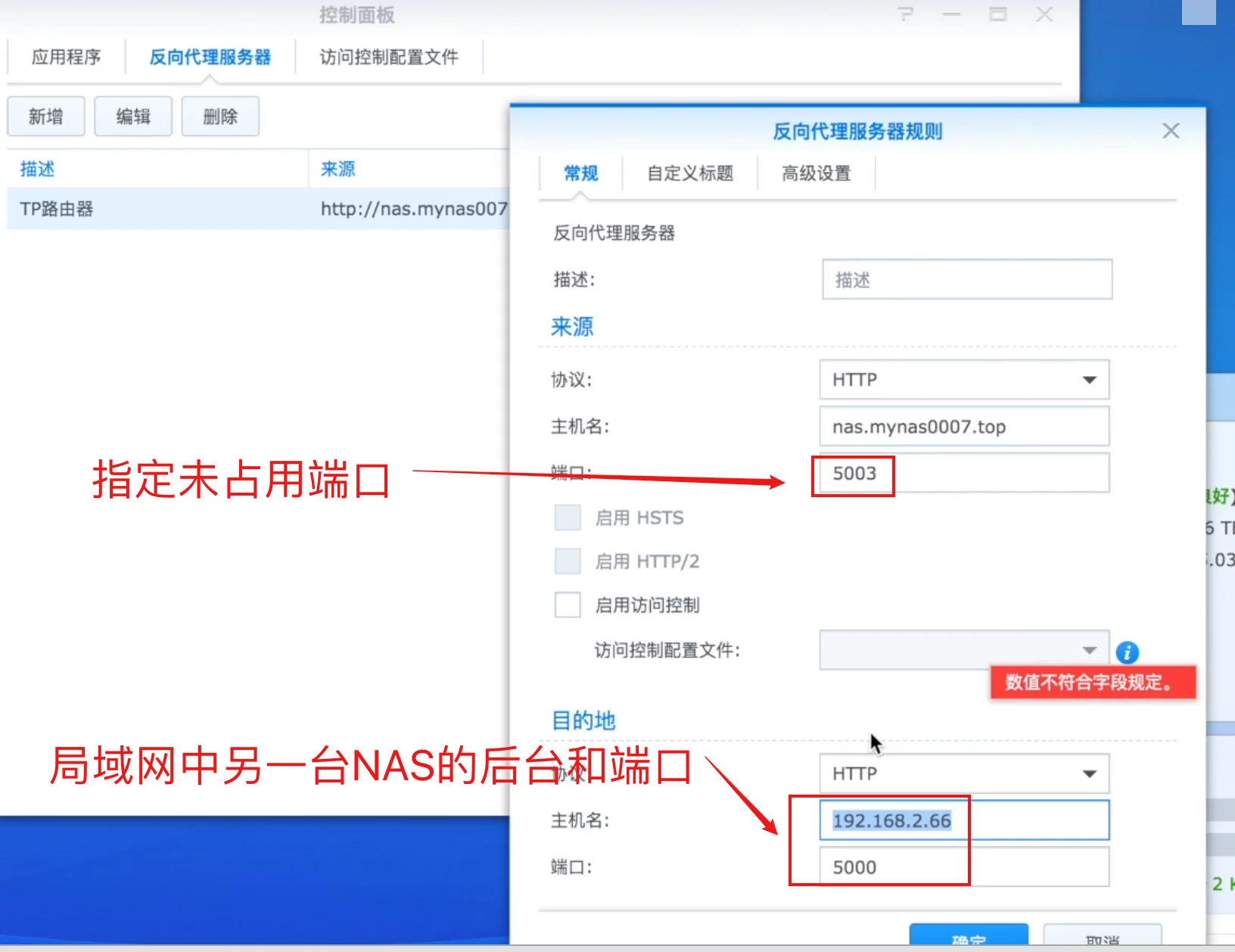This screenshot has width=1235, height=952.
Task: Open the 高级设置 tab
Action: (815, 173)
